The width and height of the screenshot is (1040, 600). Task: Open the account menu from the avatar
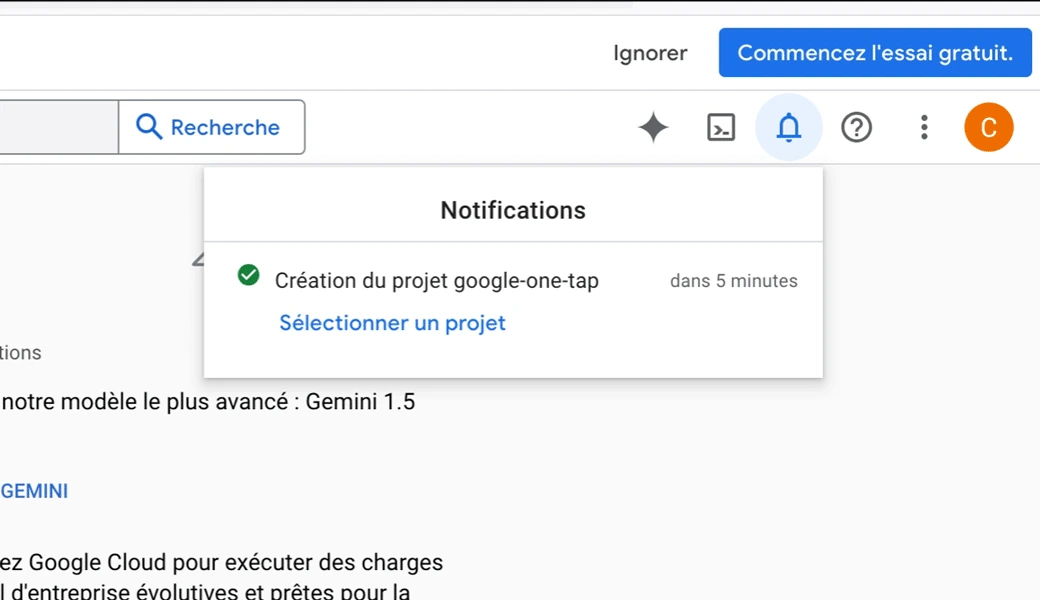click(988, 127)
